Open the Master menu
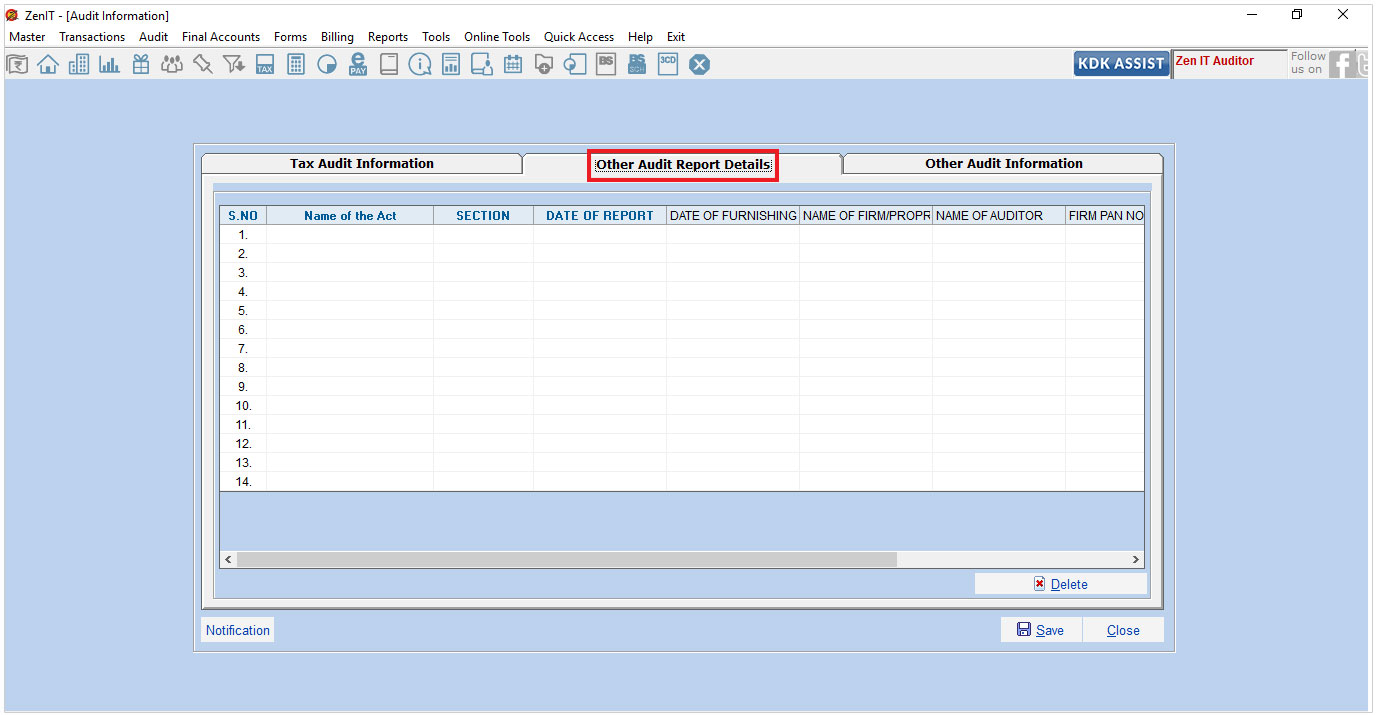1377x715 pixels. pos(27,37)
